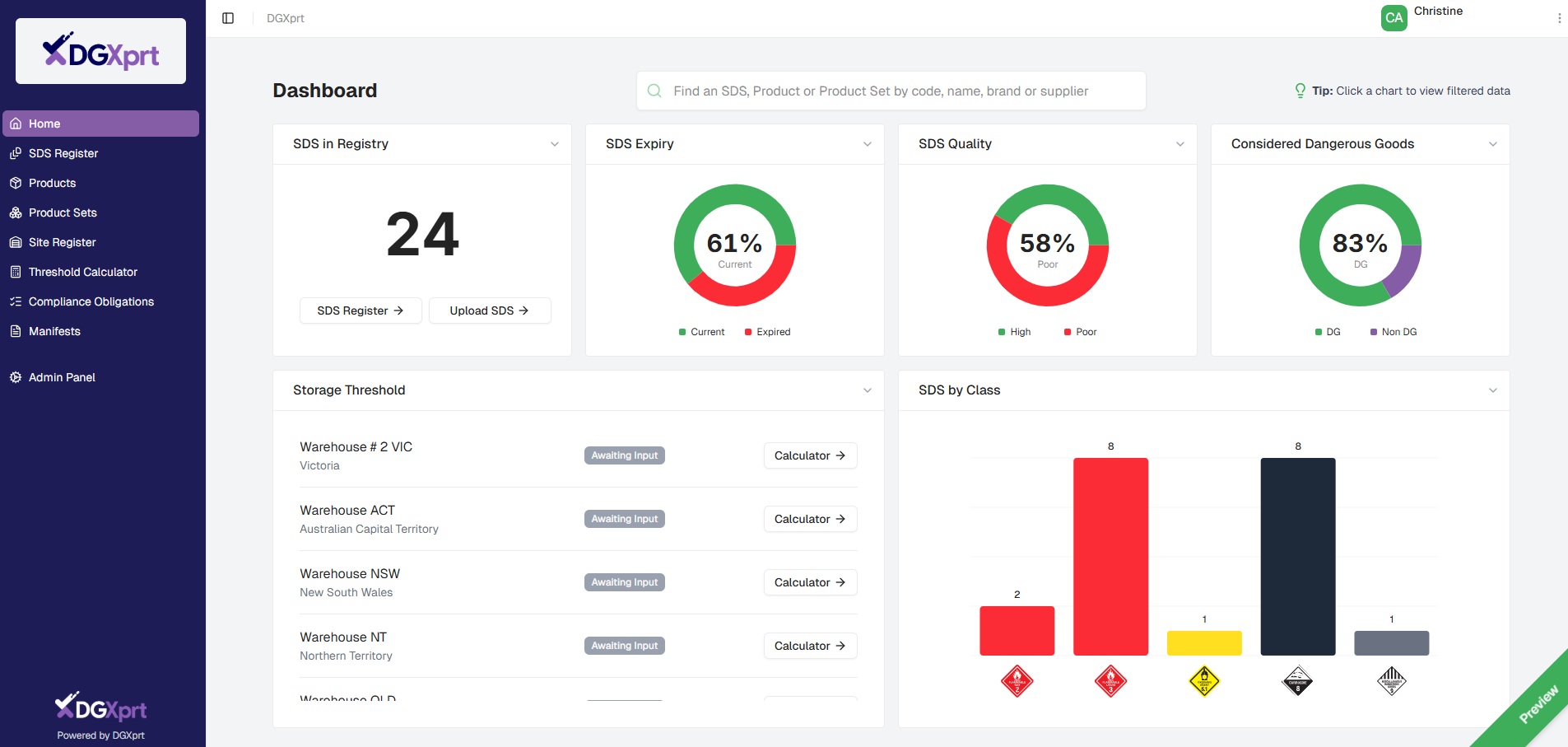This screenshot has height=747, width=1568.
Task: Collapse the SDS Expiry card
Action: (868, 144)
